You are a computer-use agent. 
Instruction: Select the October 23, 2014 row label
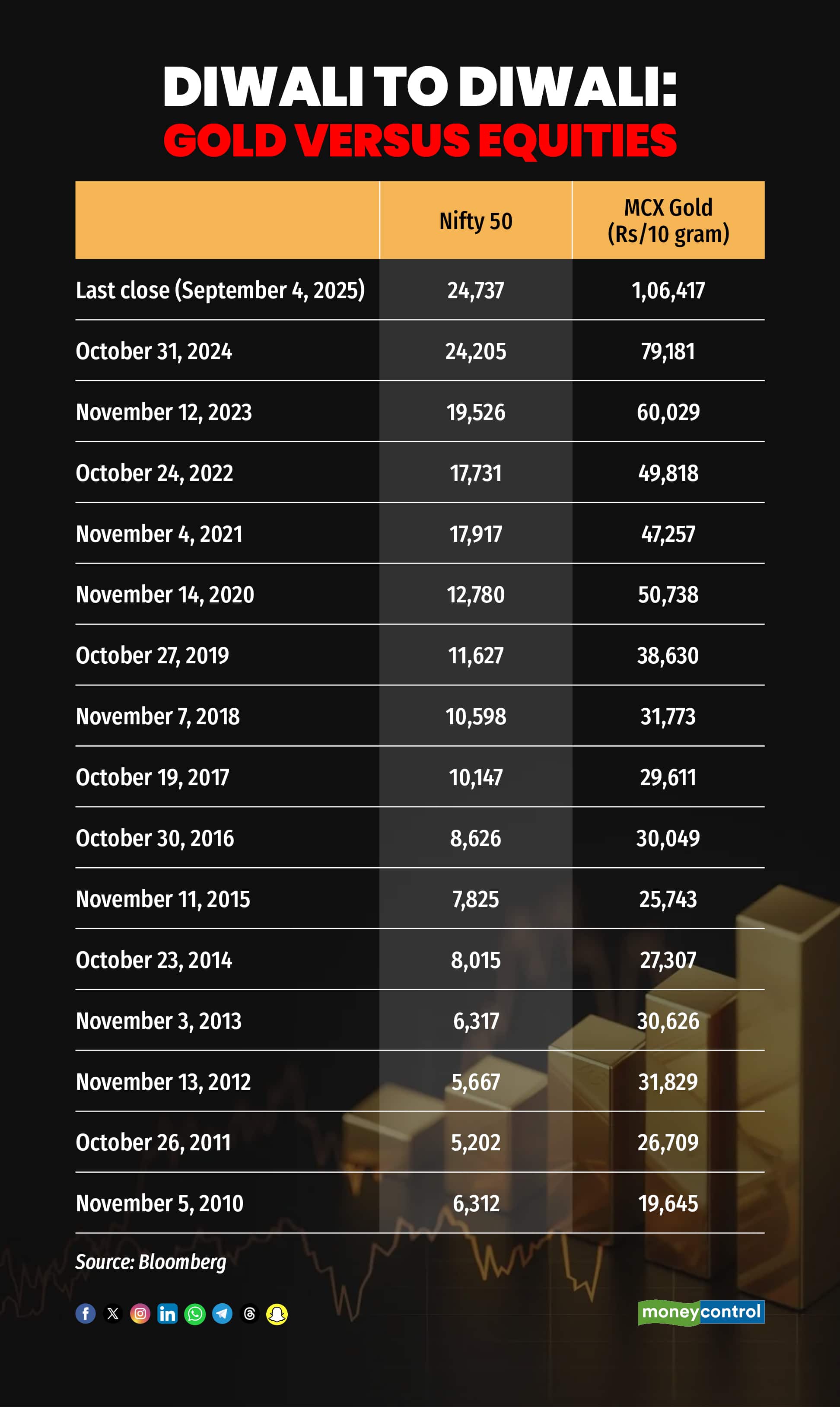[154, 960]
